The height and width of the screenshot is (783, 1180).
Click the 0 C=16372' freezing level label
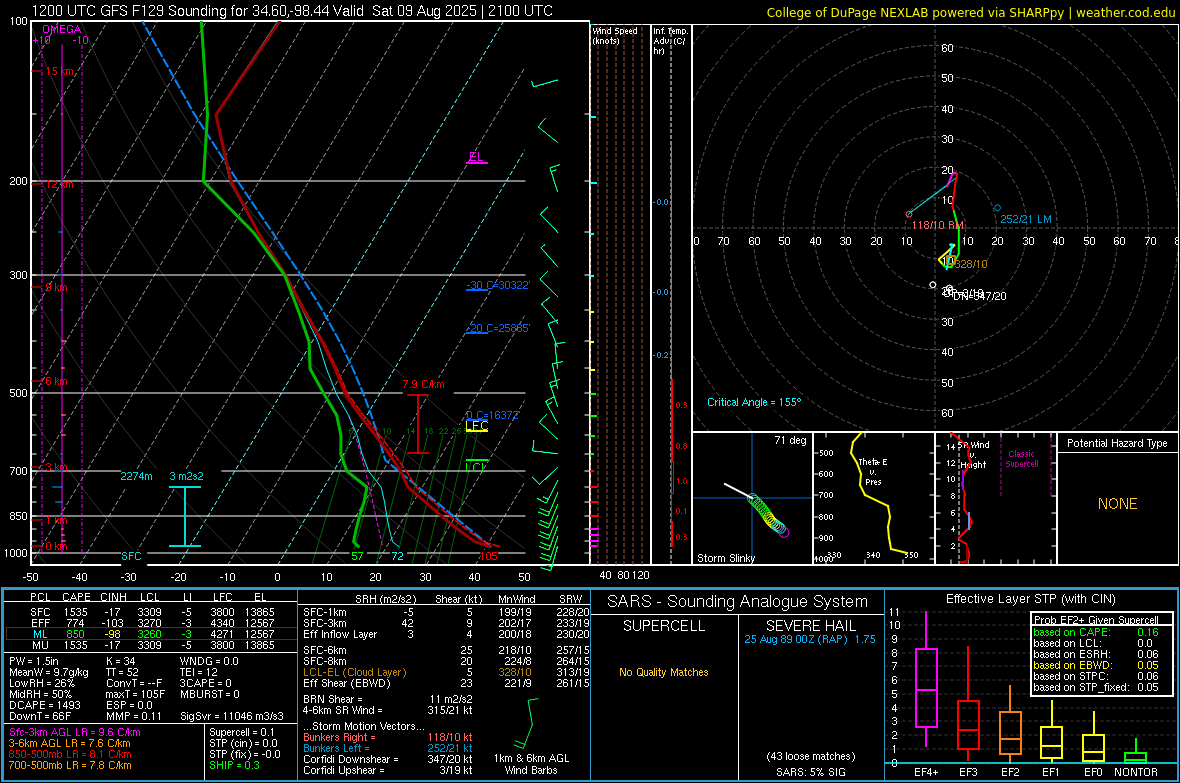[x=493, y=416]
